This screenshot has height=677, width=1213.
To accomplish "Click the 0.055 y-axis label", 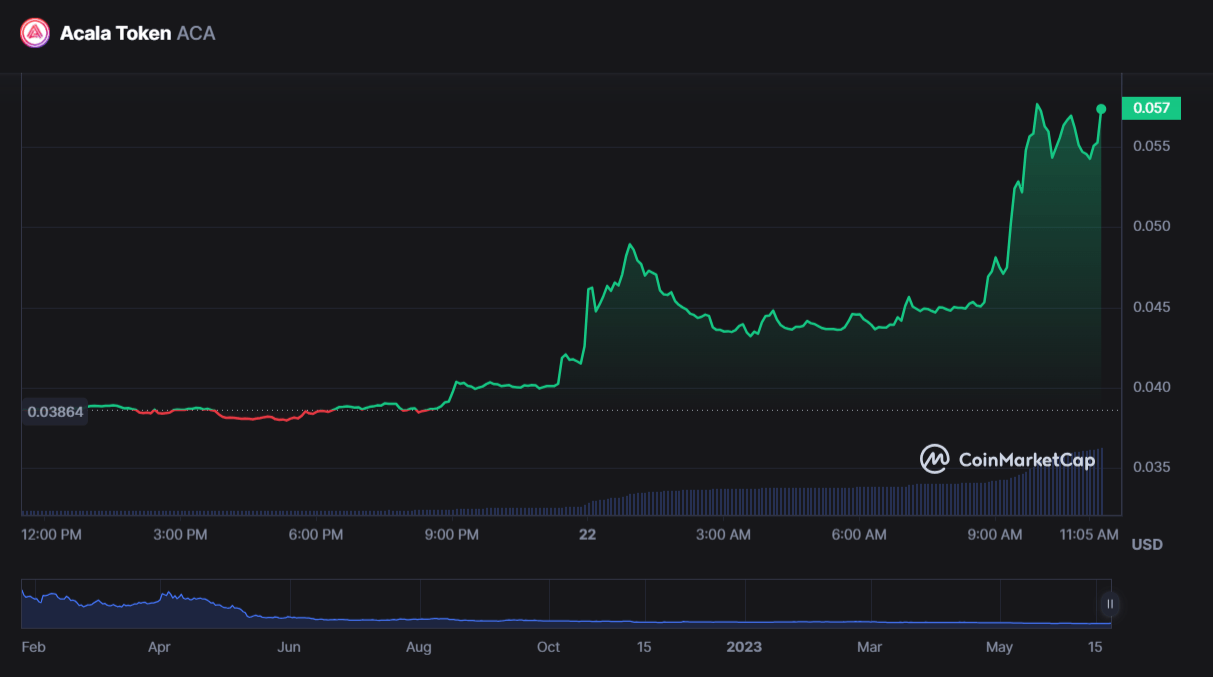I will click(x=1151, y=146).
